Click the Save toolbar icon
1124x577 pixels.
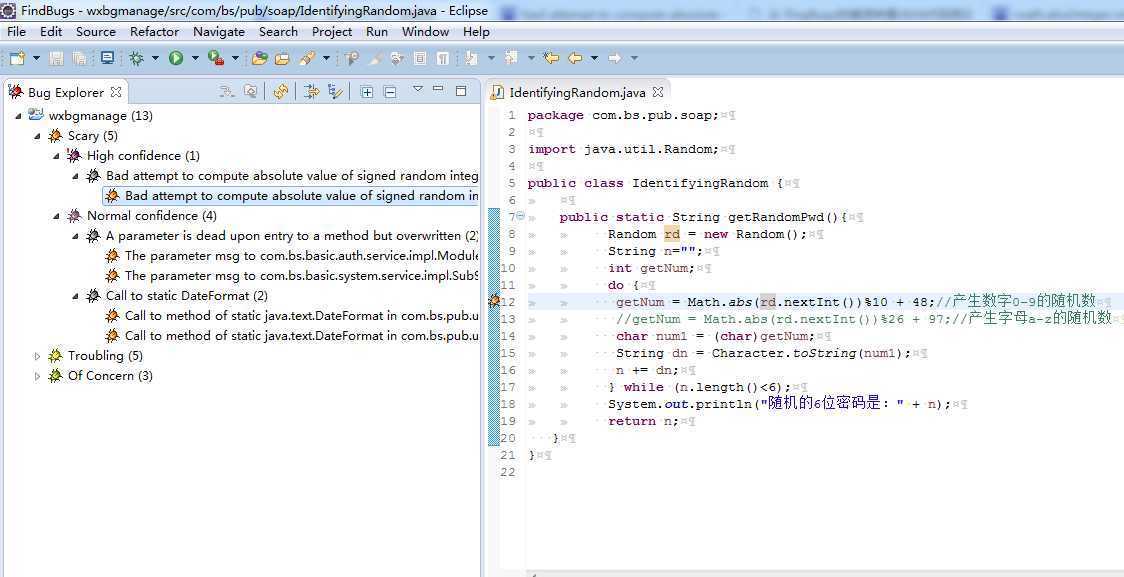57,58
